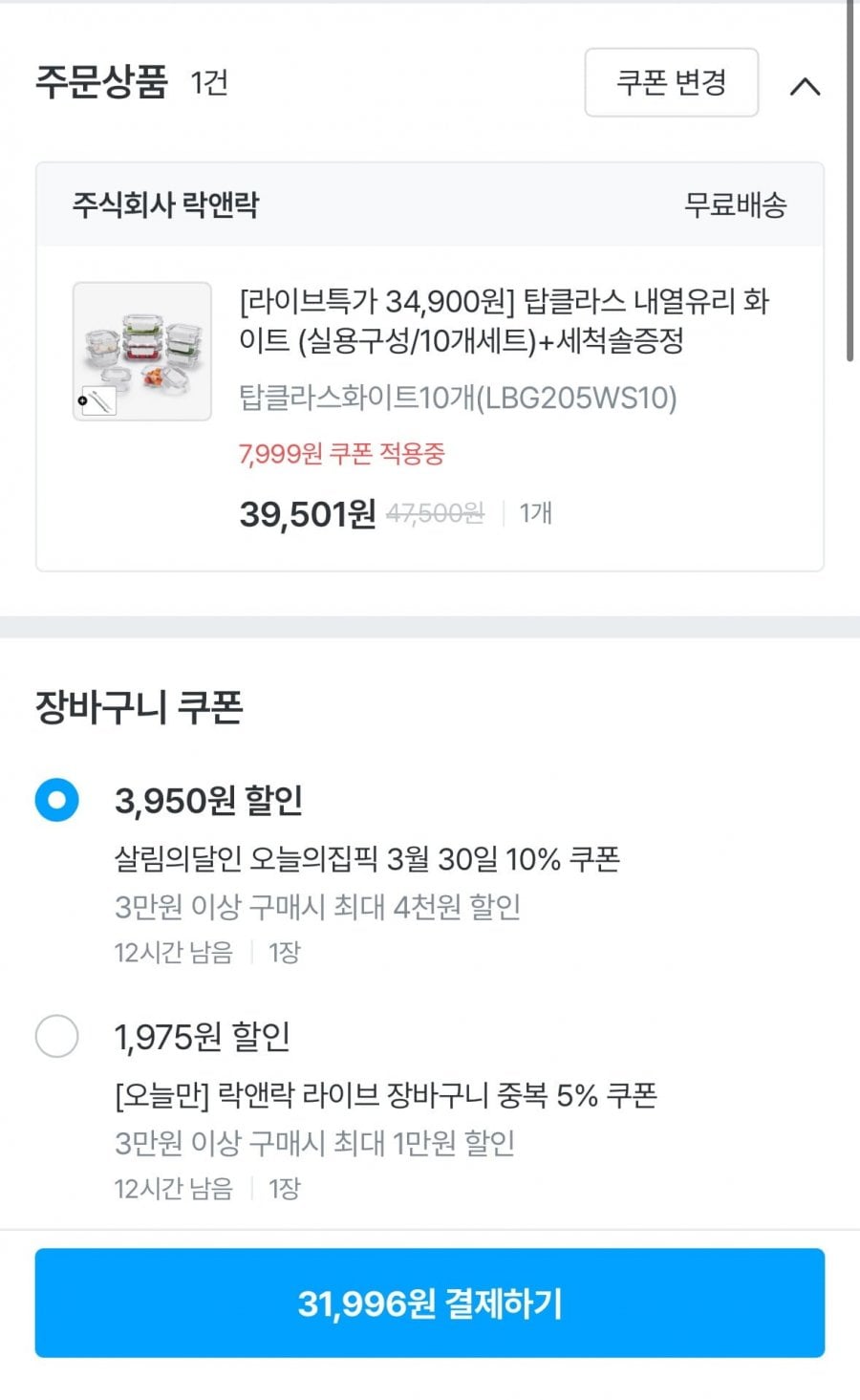Click the vertical scrollbar on the right edge
Screen dimensions: 860x1400
tap(849, 182)
